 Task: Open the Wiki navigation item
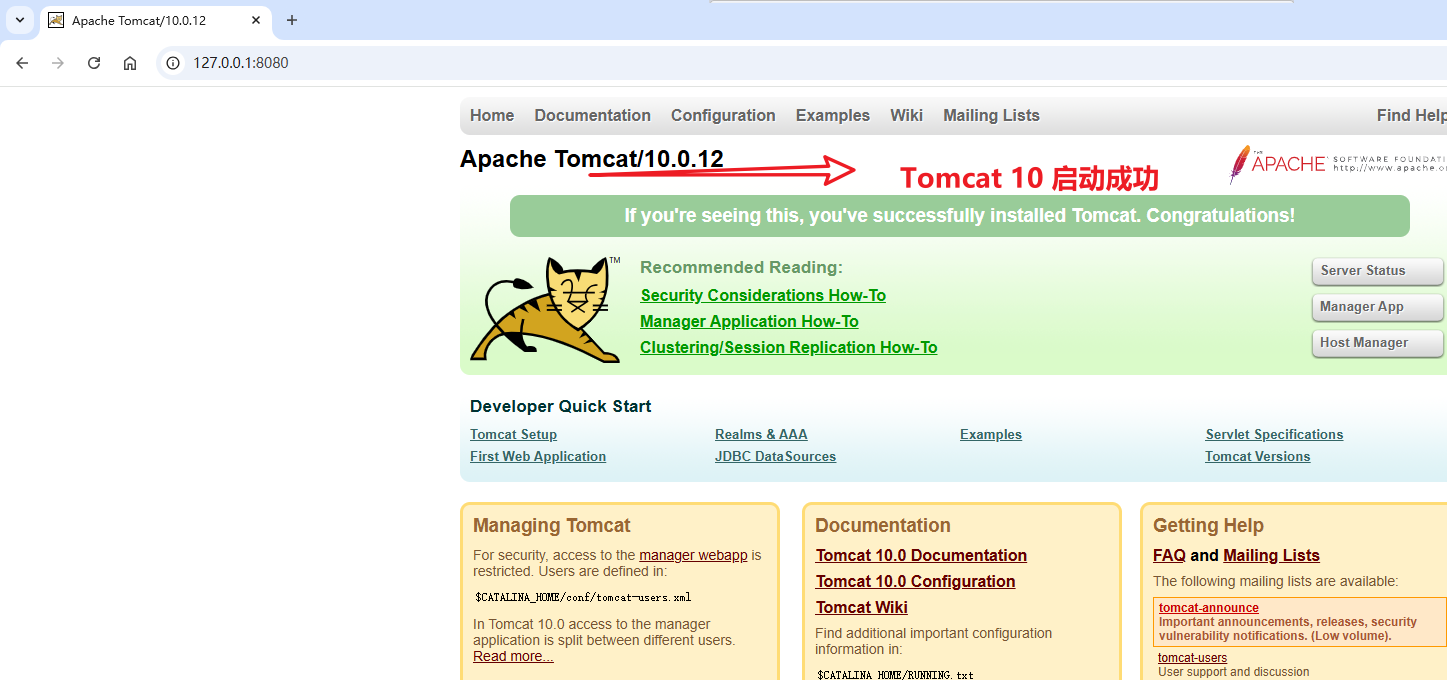[x=906, y=115]
